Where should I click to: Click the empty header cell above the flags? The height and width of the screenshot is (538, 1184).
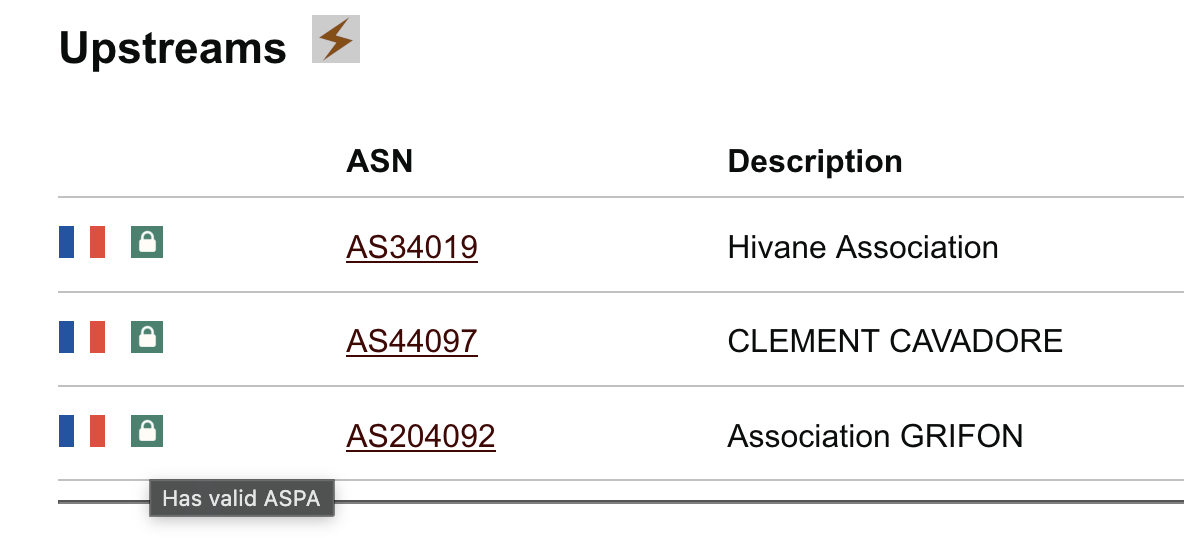[x=190, y=161]
